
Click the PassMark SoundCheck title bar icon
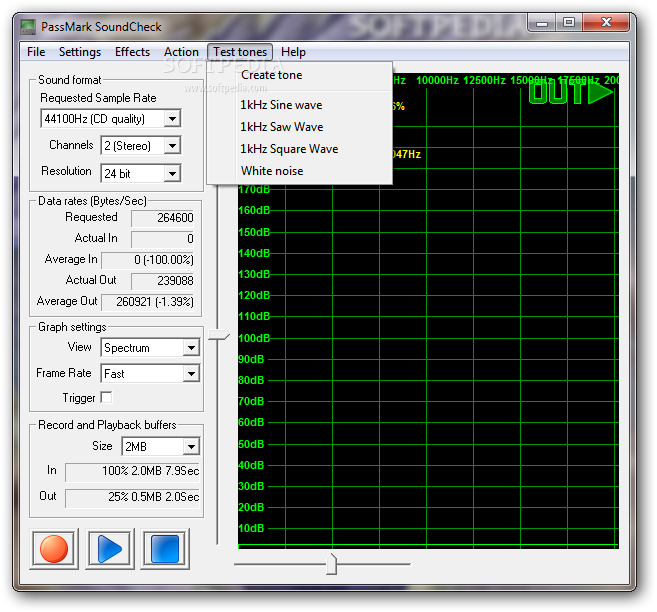(28, 27)
